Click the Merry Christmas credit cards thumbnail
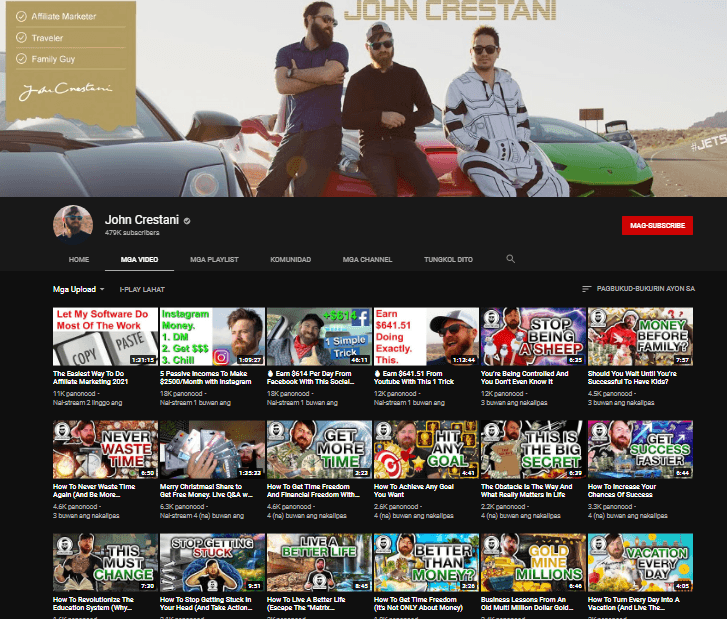Image resolution: width=727 pixels, height=619 pixels. pyautogui.click(x=212, y=449)
